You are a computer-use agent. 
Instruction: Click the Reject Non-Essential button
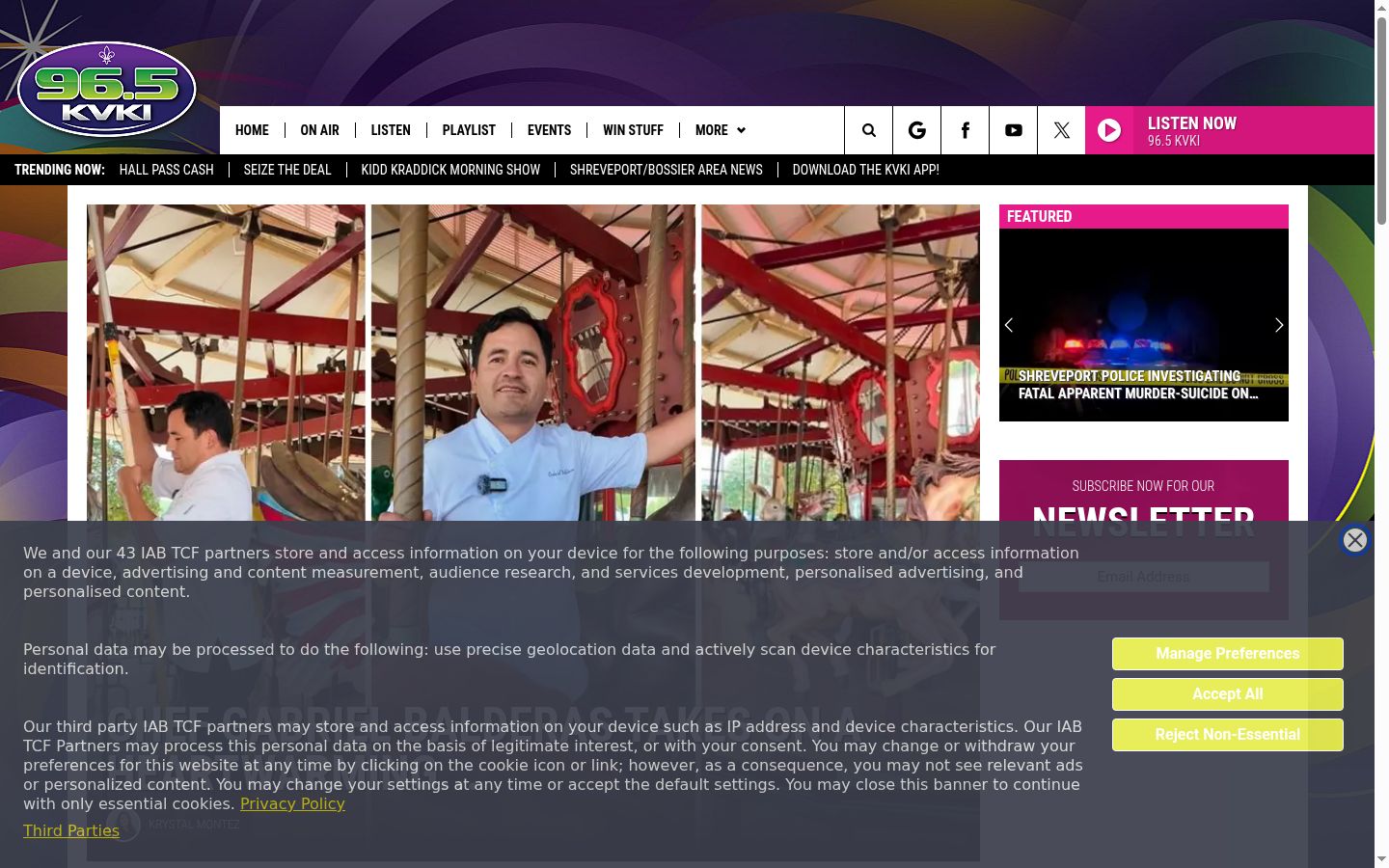coord(1227,735)
